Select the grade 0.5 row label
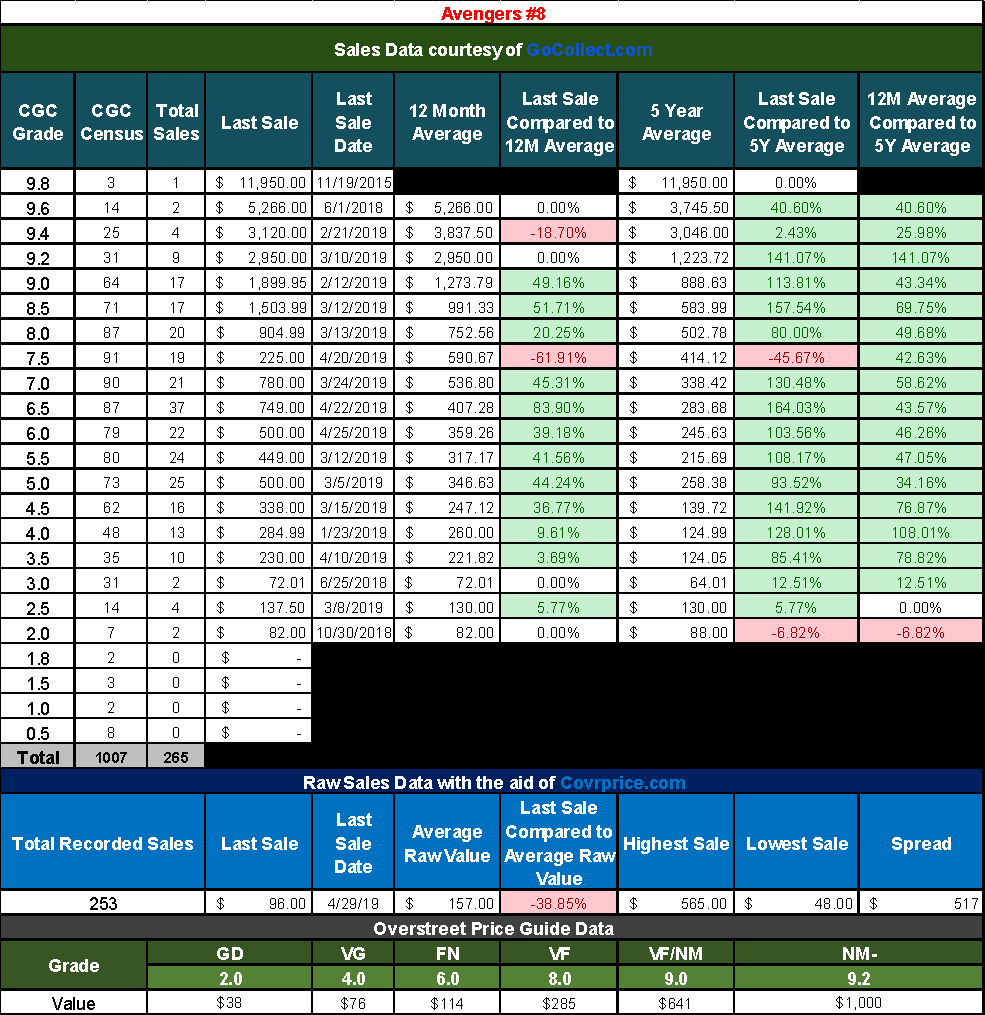This screenshot has height=1015, width=985. [x=38, y=733]
